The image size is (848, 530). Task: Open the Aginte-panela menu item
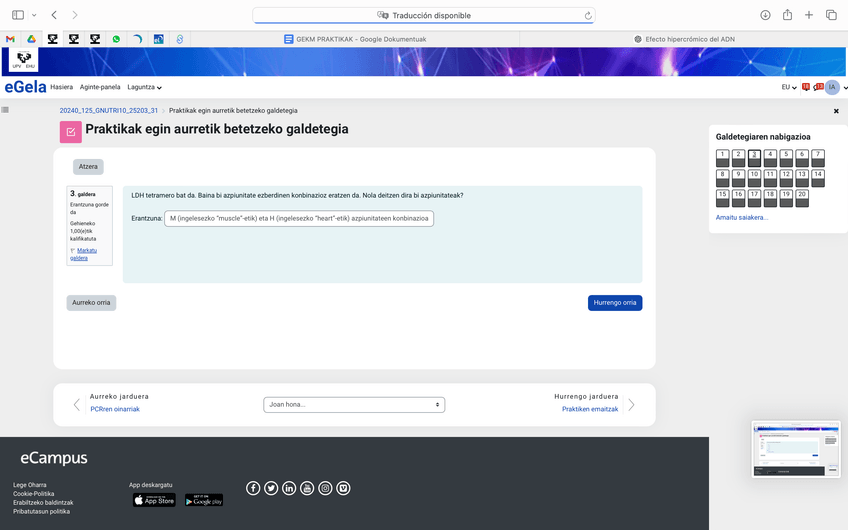point(100,87)
